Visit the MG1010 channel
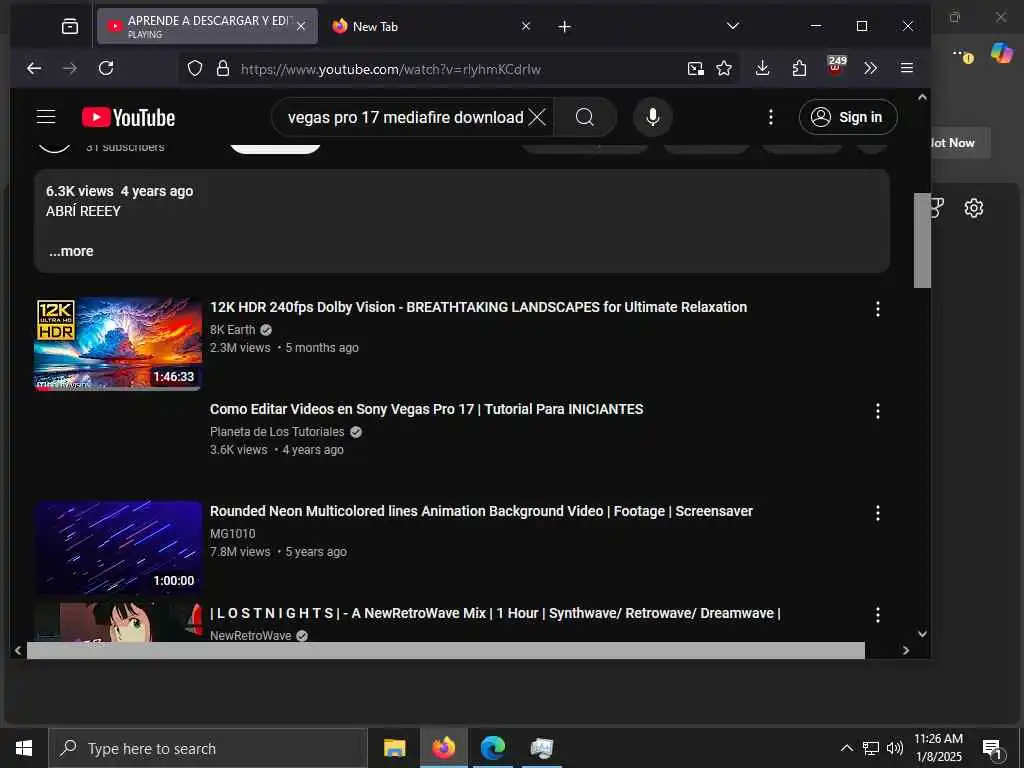The image size is (1024, 768). click(232, 534)
